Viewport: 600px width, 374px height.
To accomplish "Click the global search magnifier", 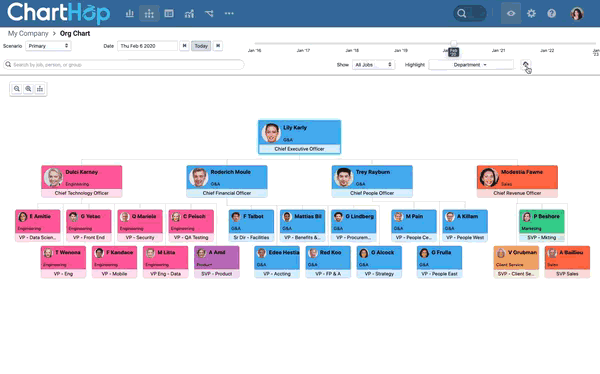I will (461, 13).
